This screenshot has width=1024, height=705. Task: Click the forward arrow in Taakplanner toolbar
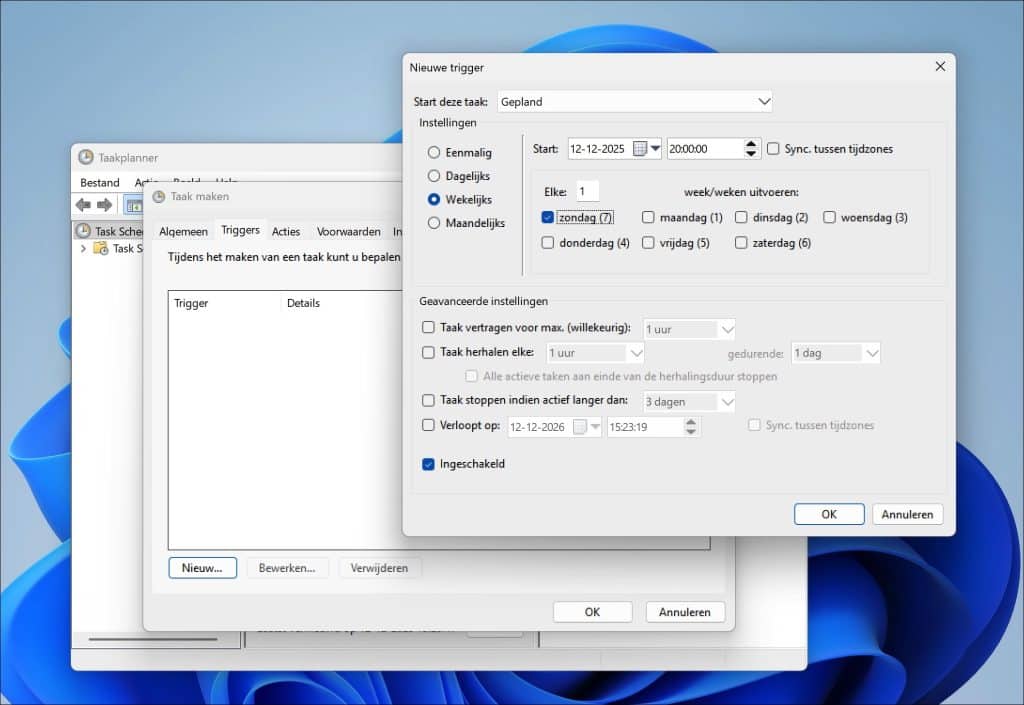(105, 205)
